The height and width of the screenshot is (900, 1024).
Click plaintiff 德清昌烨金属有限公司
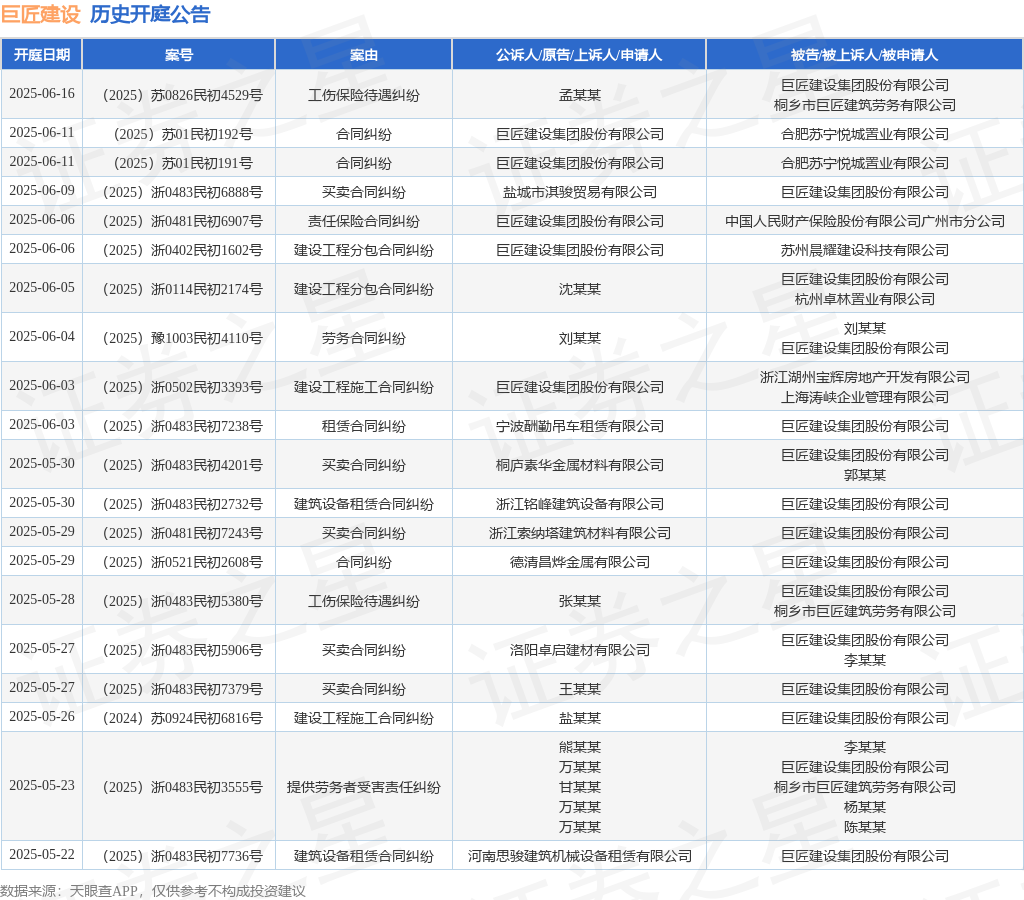click(x=579, y=562)
